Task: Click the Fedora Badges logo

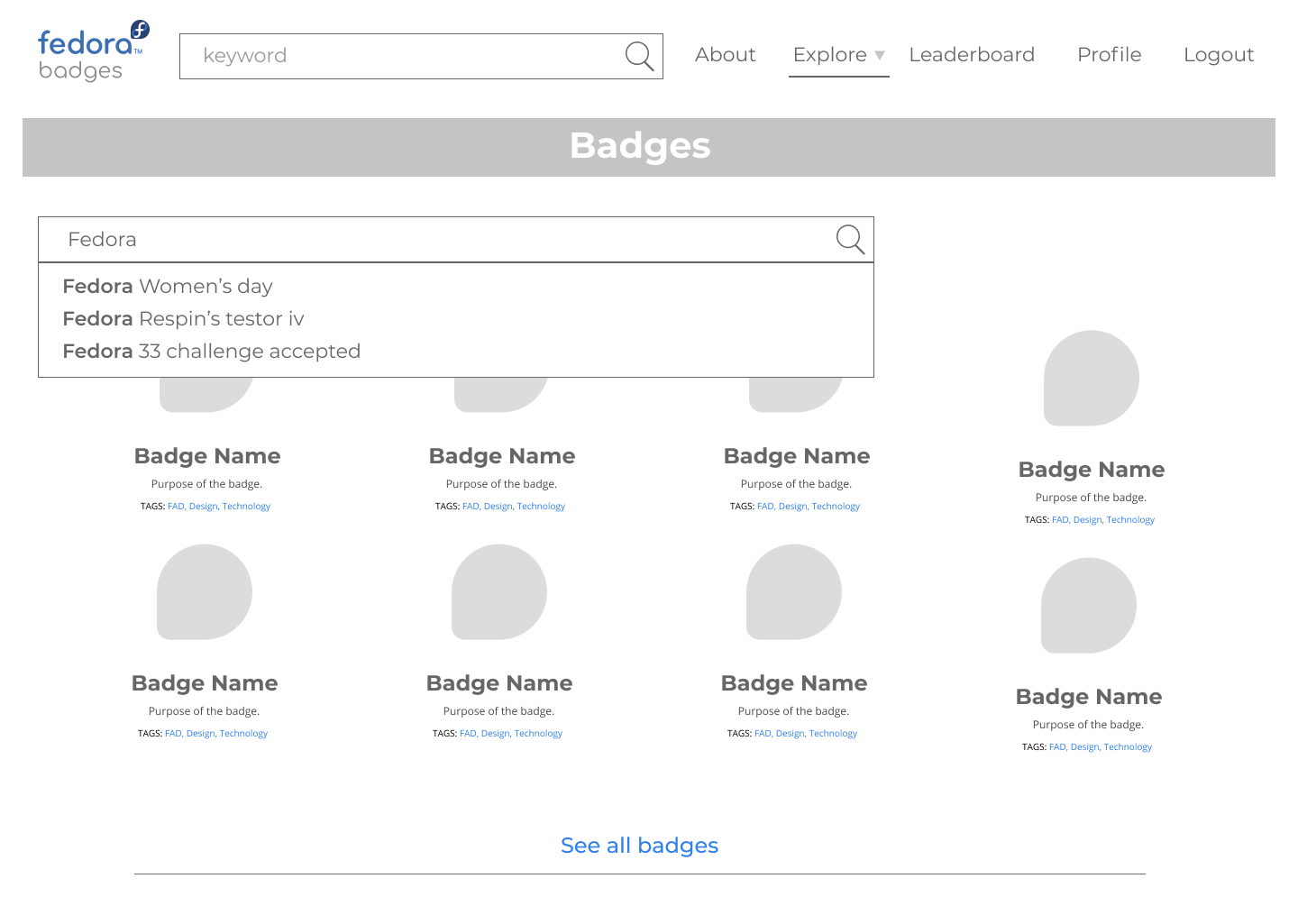Action: pyautogui.click(x=94, y=51)
